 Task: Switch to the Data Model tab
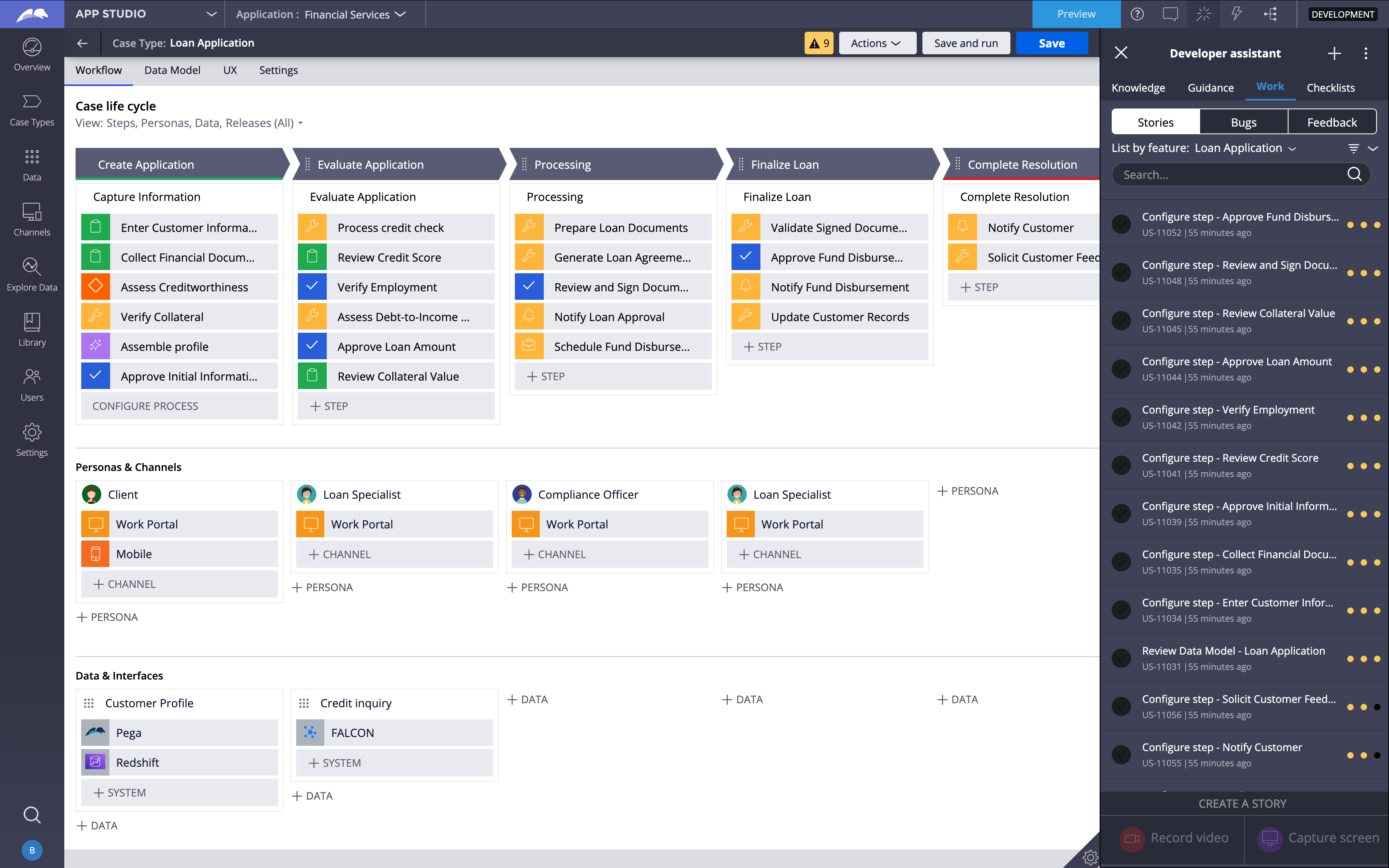(x=172, y=70)
